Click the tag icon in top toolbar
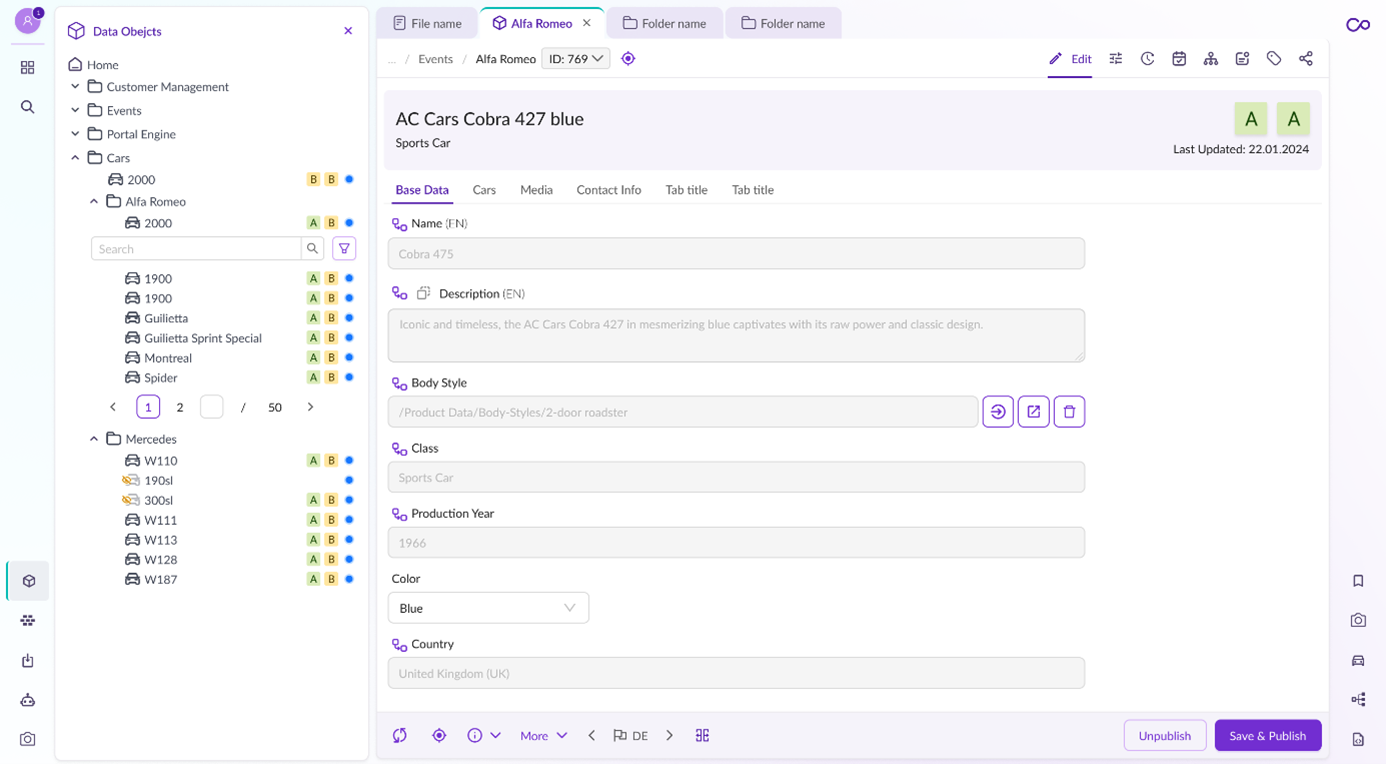The image size is (1386, 764). pos(1273,59)
